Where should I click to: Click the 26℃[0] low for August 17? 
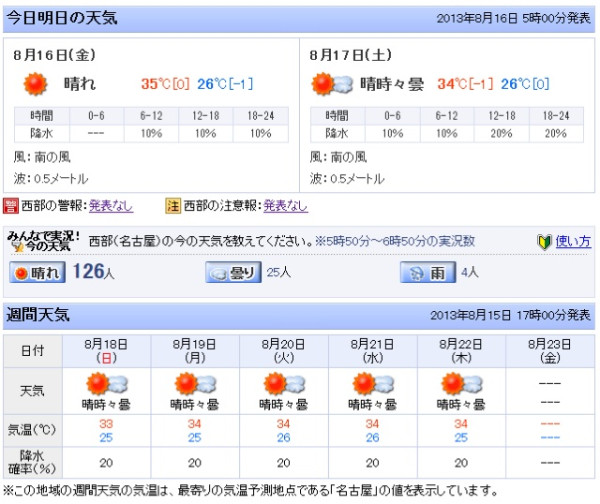(x=525, y=84)
